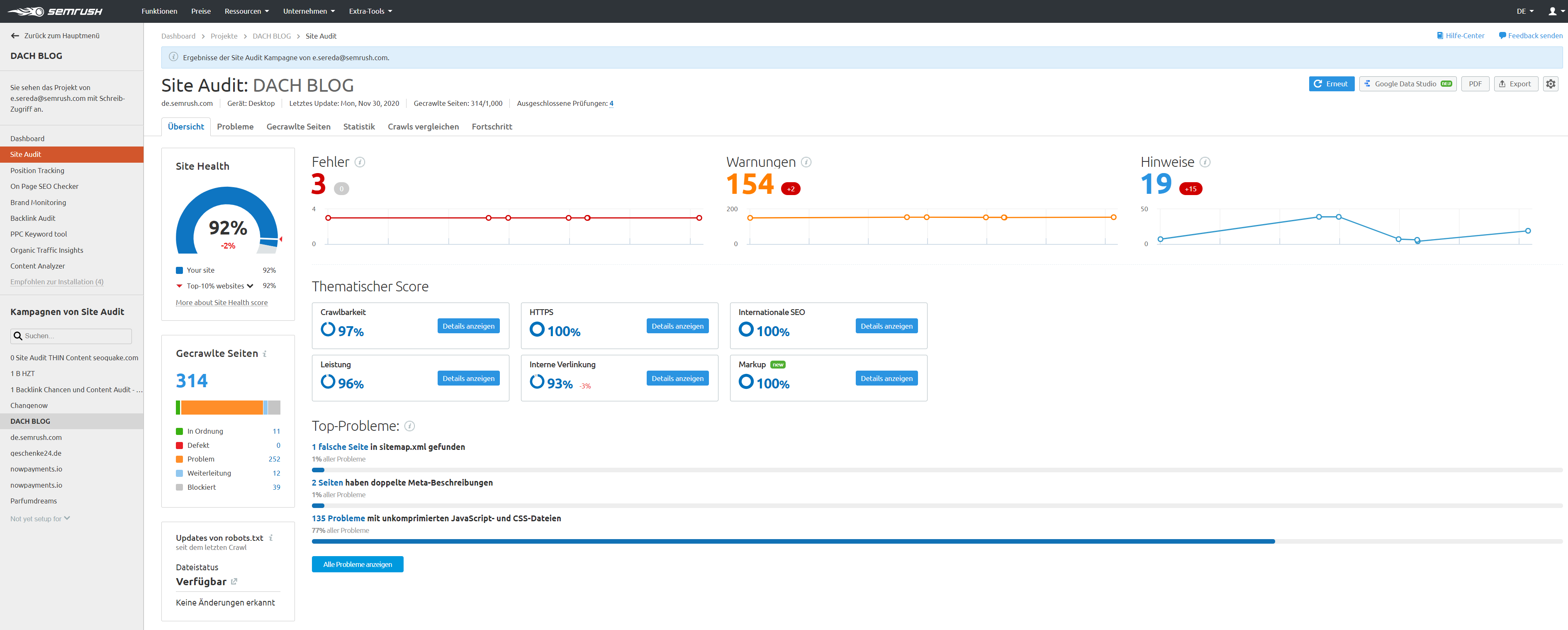Click the Semrush logo
The image size is (1568, 630).
pyautogui.click(x=56, y=12)
